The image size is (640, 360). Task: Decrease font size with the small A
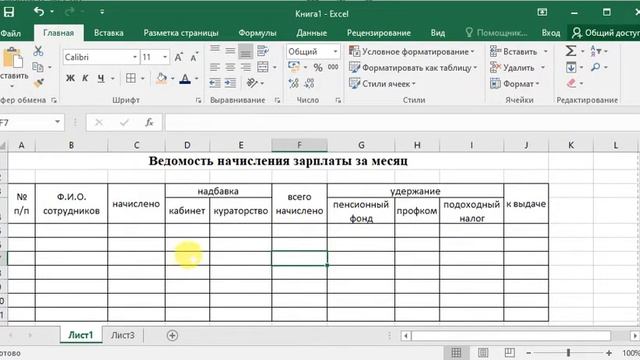pos(194,57)
